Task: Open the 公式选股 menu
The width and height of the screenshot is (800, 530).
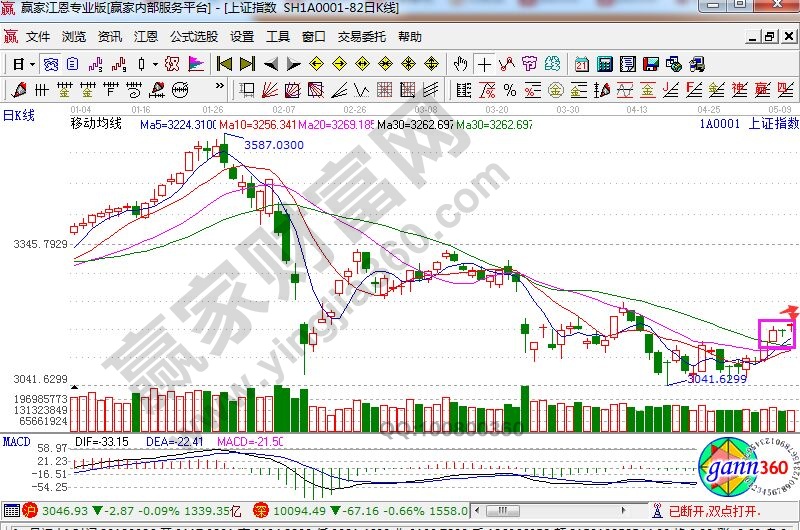Action: coord(194,37)
